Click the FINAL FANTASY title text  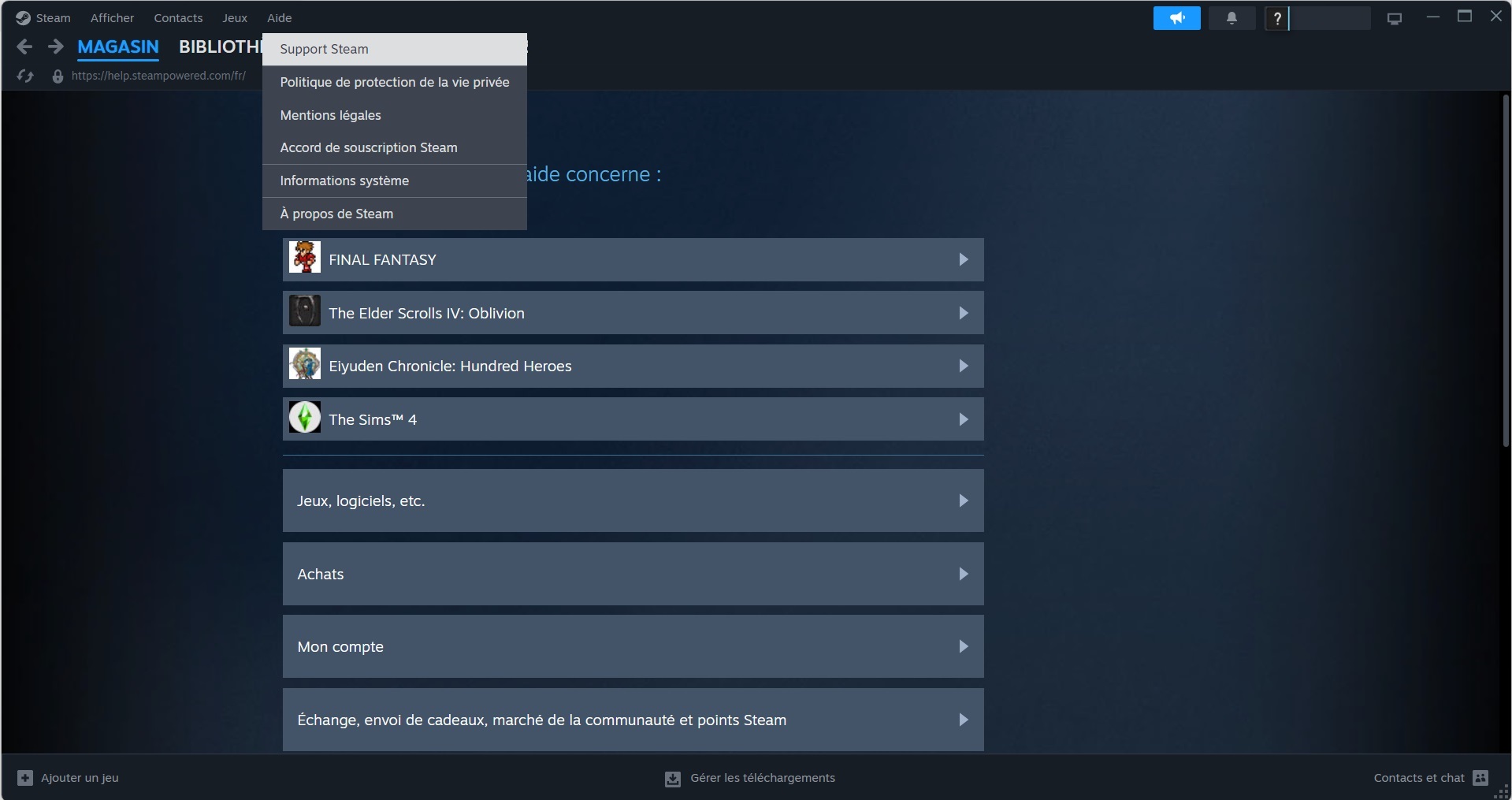[x=382, y=259]
